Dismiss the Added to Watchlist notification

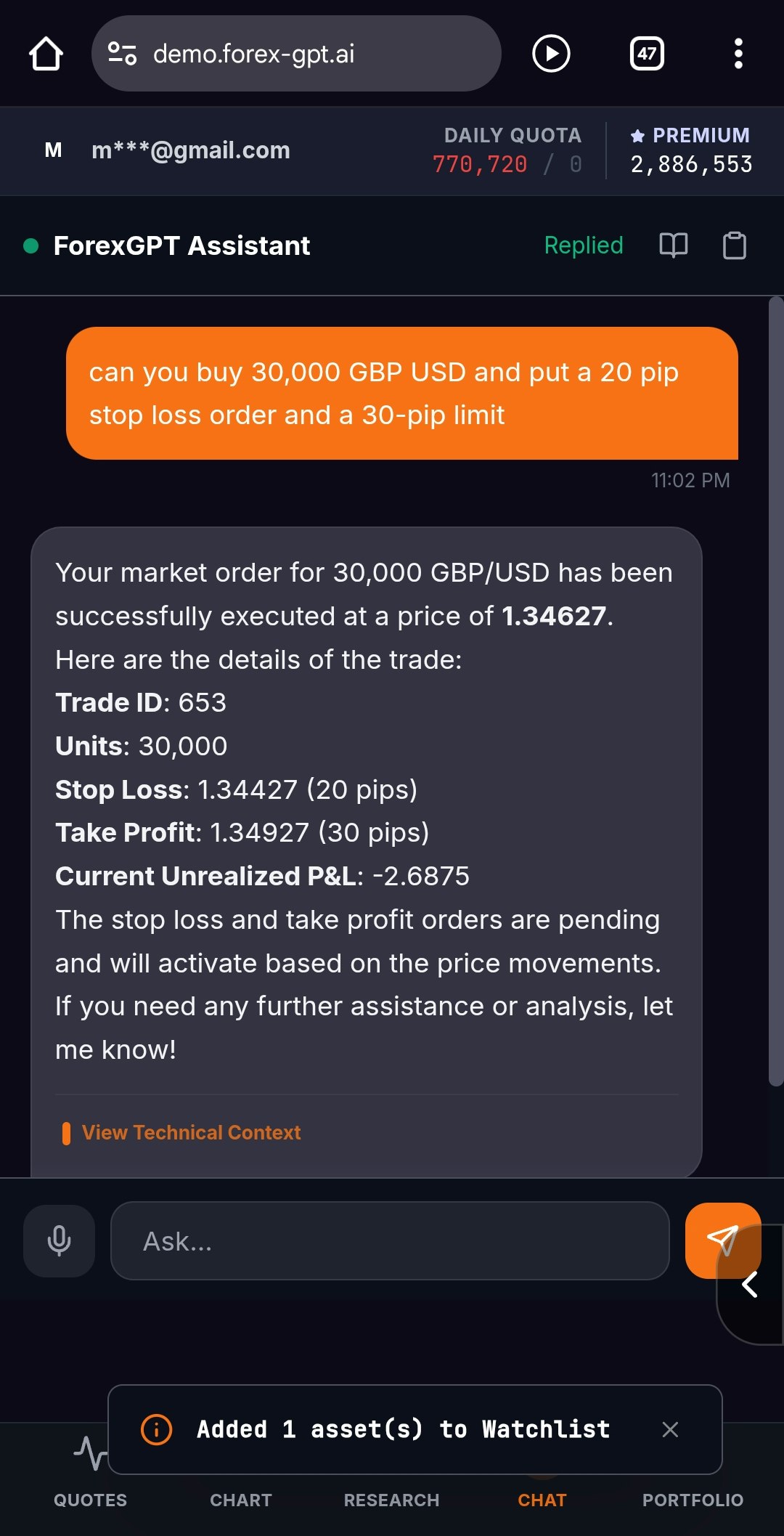(x=670, y=1429)
